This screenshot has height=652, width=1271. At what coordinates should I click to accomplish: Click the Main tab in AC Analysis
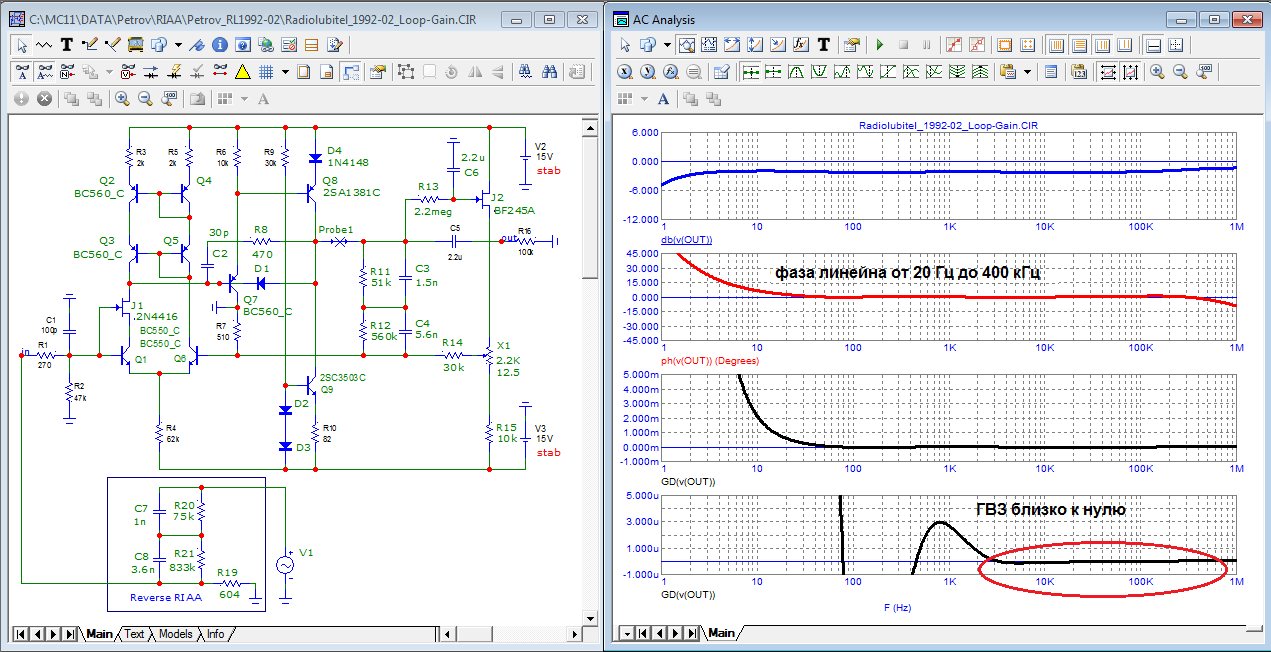pos(721,634)
